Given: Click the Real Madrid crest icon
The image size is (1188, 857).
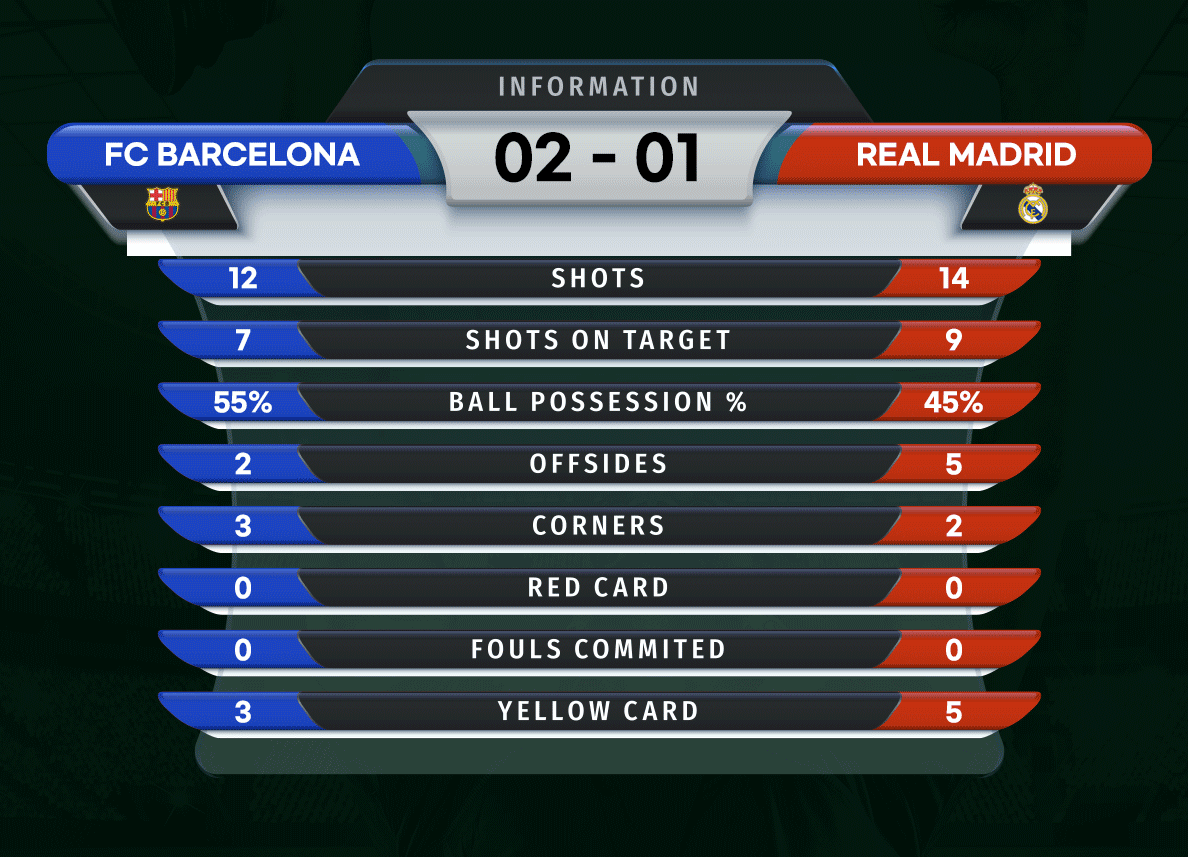Looking at the screenshot, I should [1033, 204].
